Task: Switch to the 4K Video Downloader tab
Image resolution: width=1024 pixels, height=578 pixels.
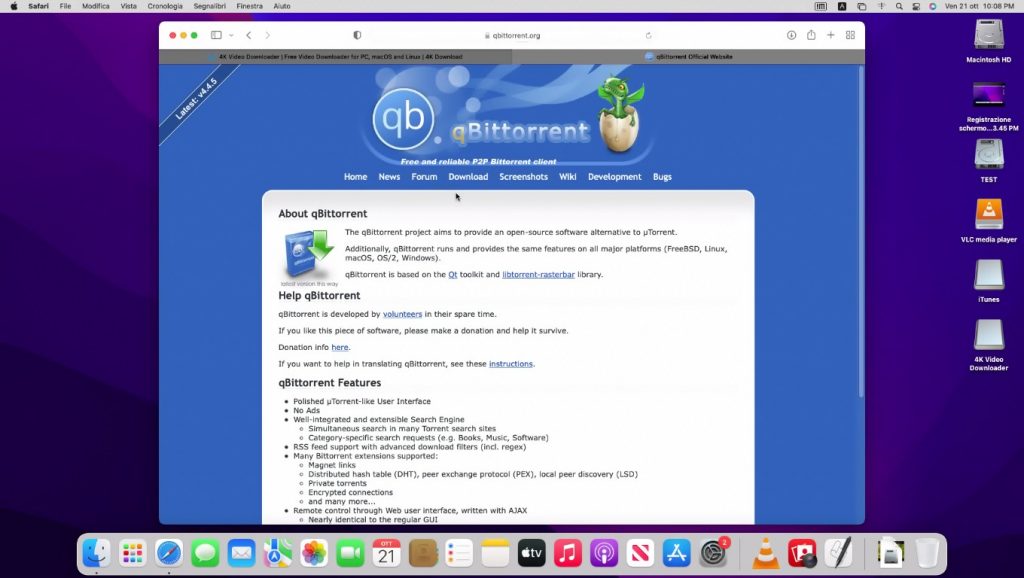Action: pos(336,57)
